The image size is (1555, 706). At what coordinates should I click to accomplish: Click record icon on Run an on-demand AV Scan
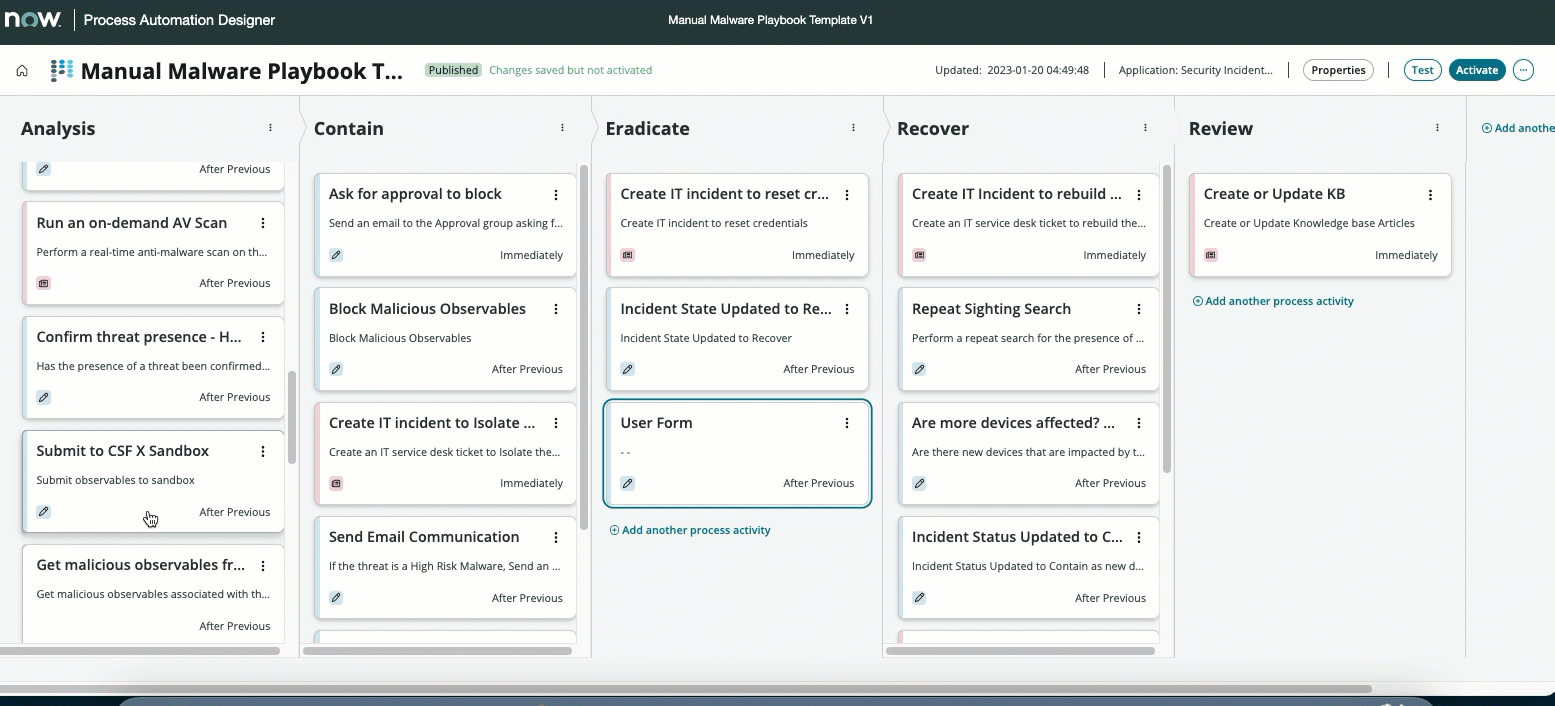[43, 283]
